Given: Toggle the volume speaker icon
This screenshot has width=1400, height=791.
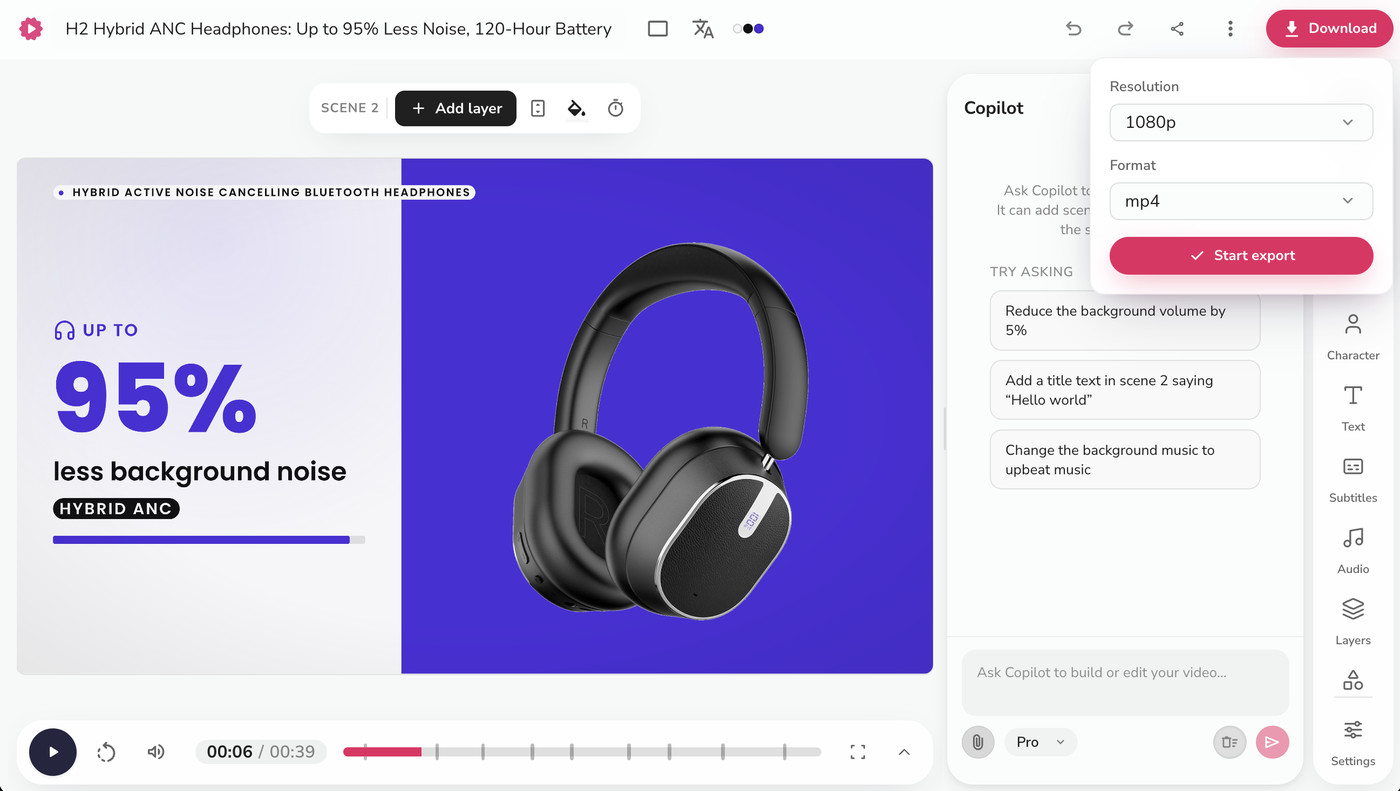Looking at the screenshot, I should (156, 752).
